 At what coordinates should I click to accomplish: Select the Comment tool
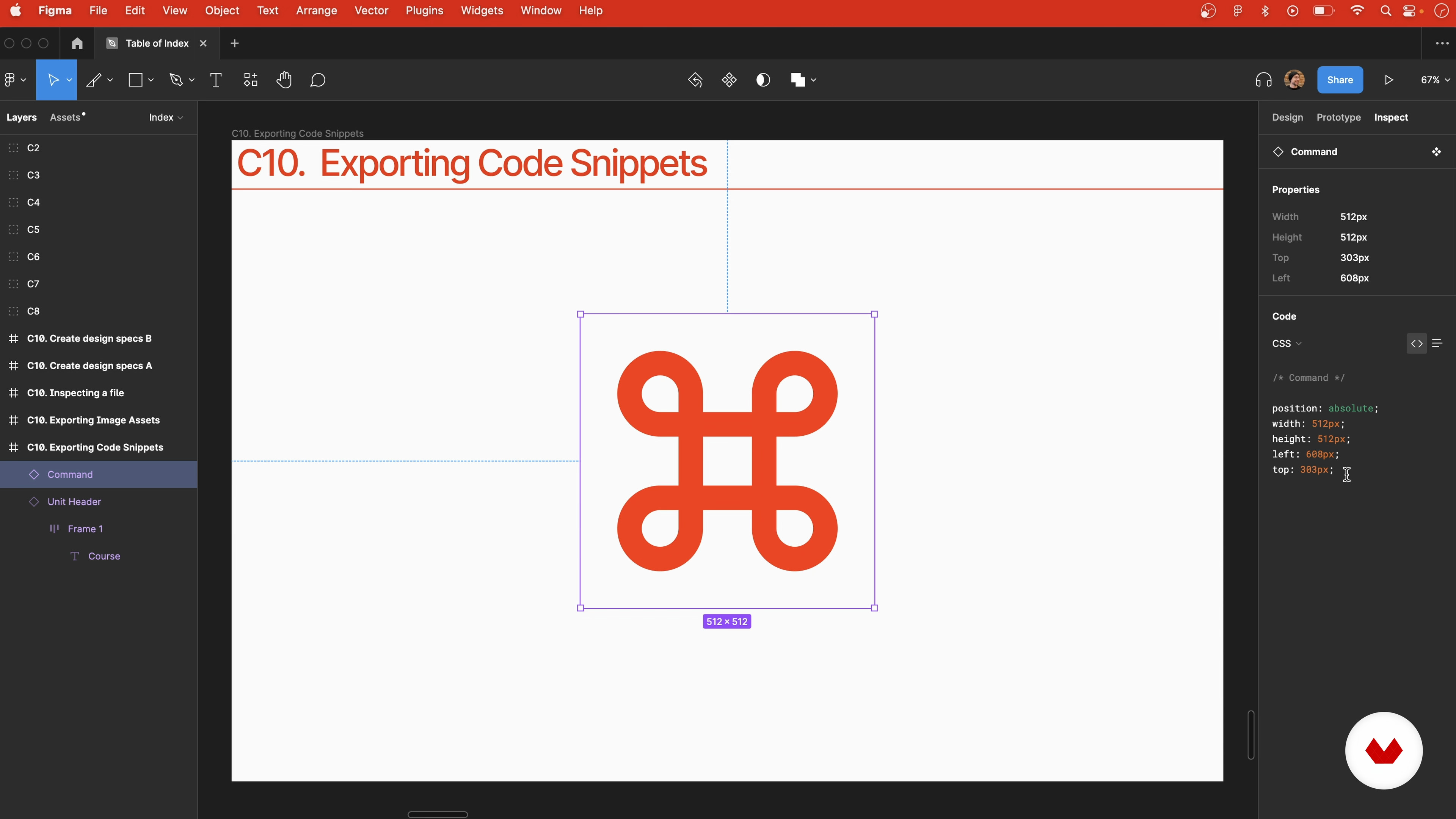click(x=318, y=80)
